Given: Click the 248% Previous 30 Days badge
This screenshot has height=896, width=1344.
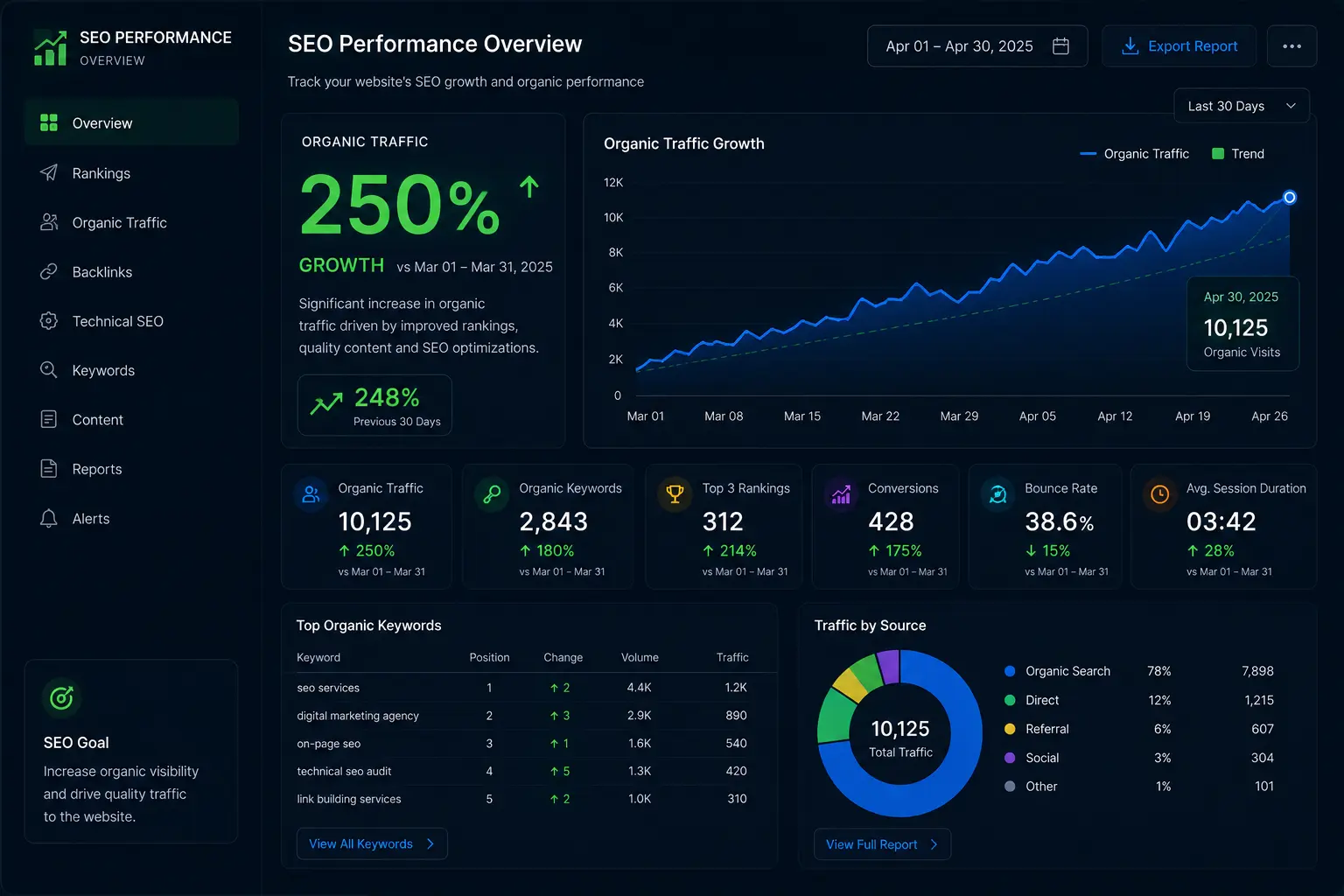Looking at the screenshot, I should (x=374, y=405).
